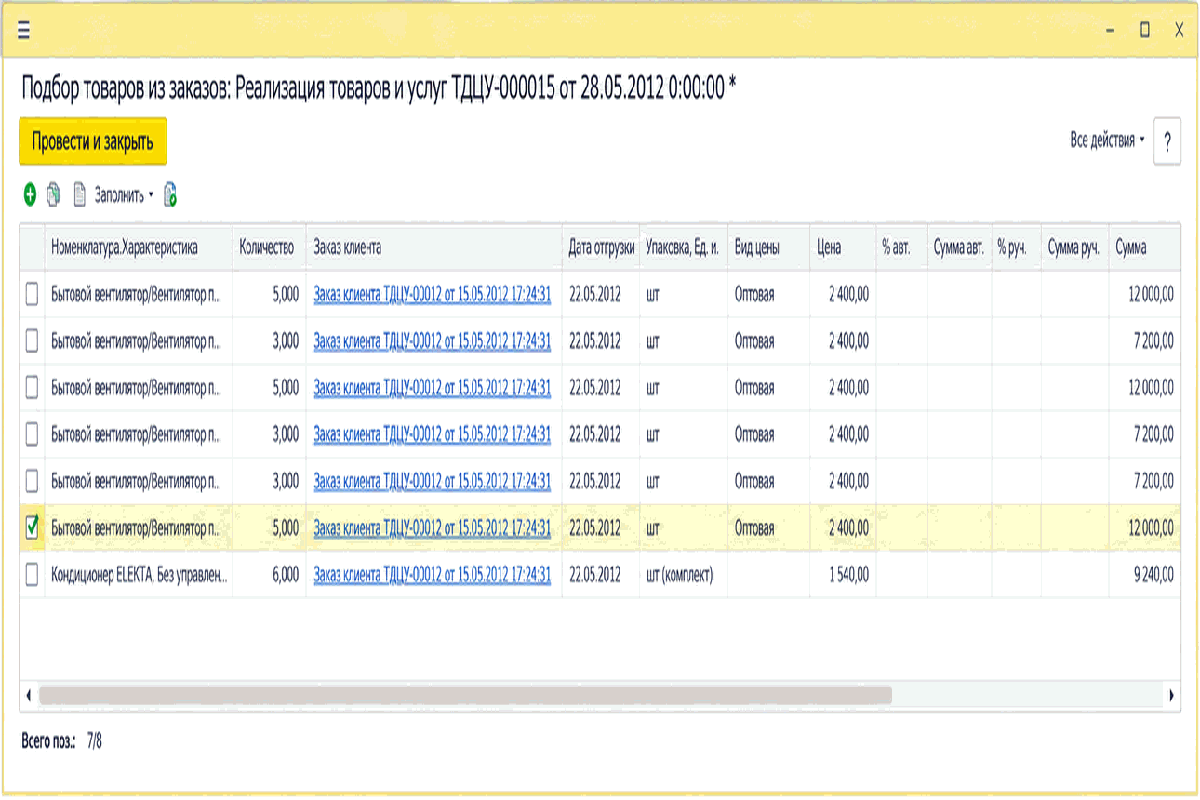
Task: Click the Количество column header
Action: 269,247
